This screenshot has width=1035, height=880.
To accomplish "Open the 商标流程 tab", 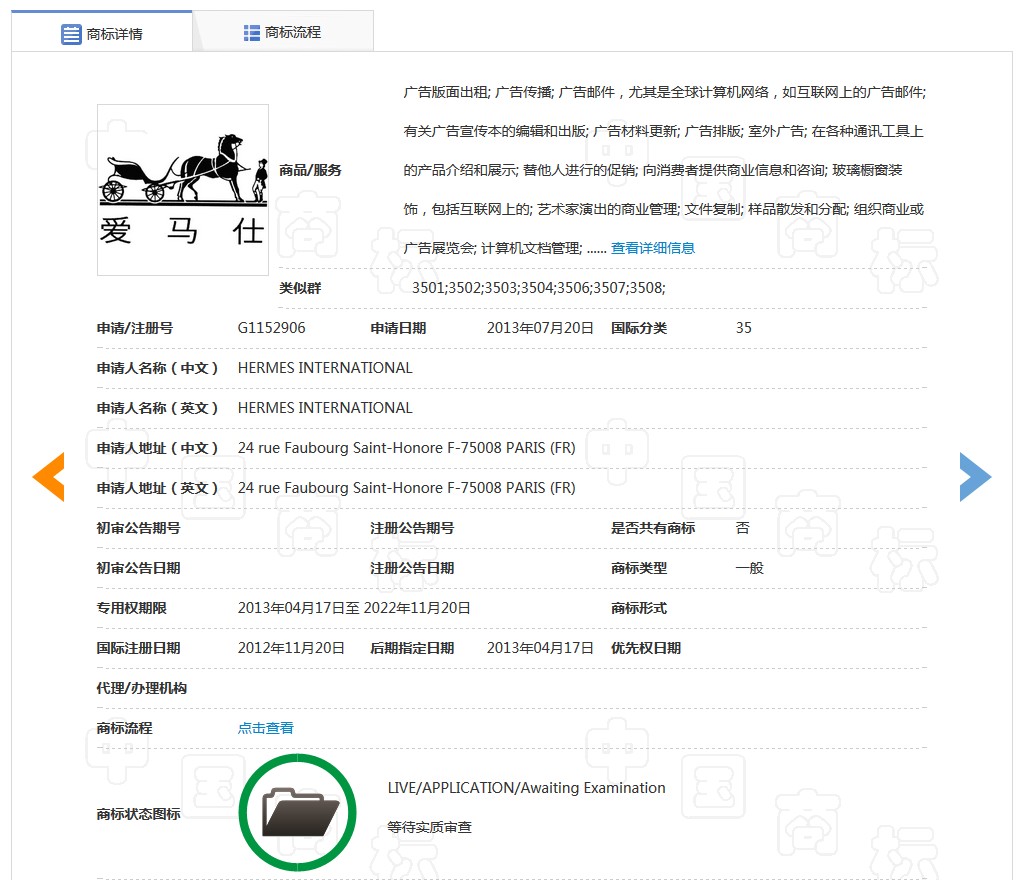I will 283,32.
